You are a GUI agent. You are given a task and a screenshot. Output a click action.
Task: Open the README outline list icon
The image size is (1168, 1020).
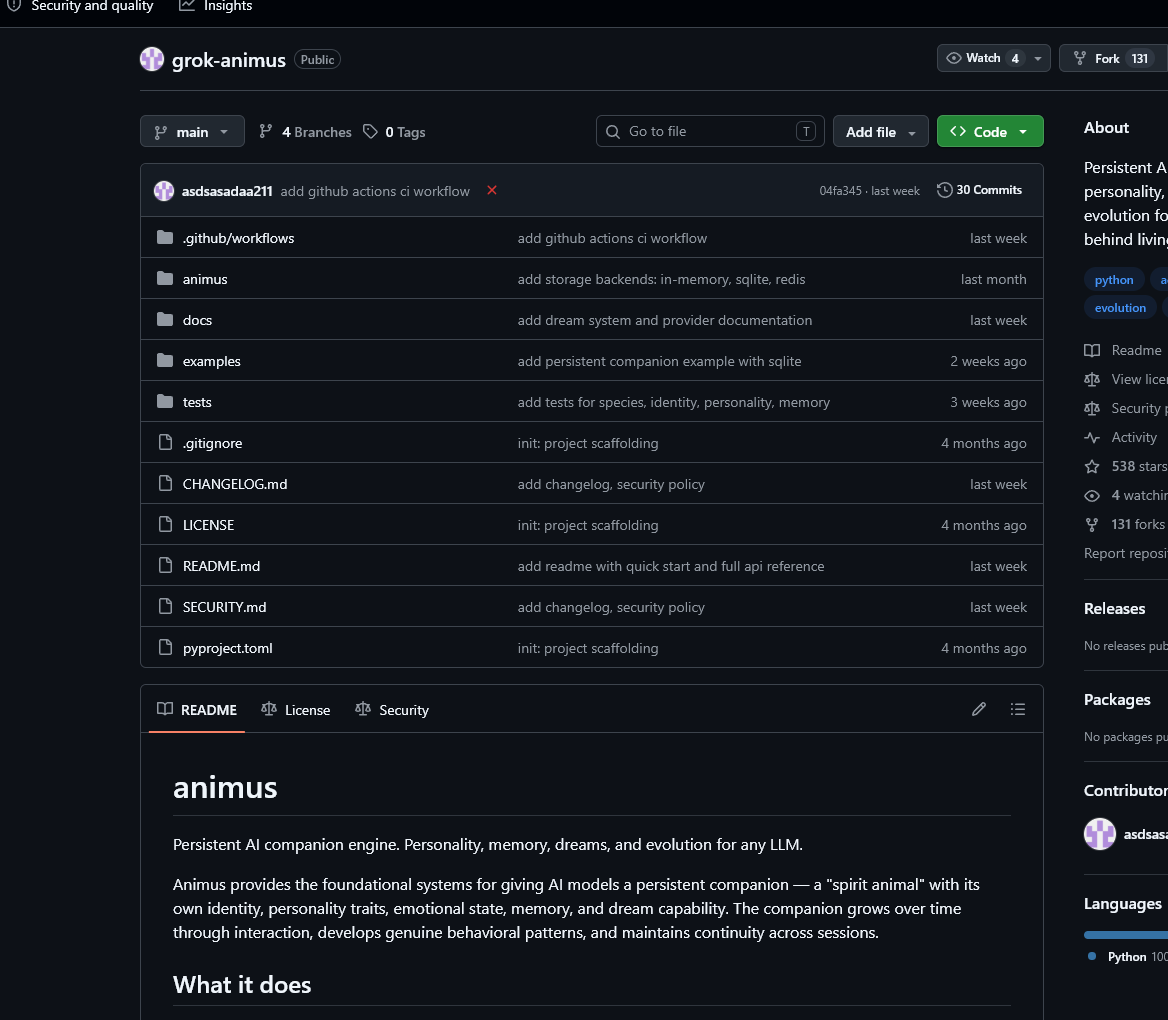[1018, 709]
